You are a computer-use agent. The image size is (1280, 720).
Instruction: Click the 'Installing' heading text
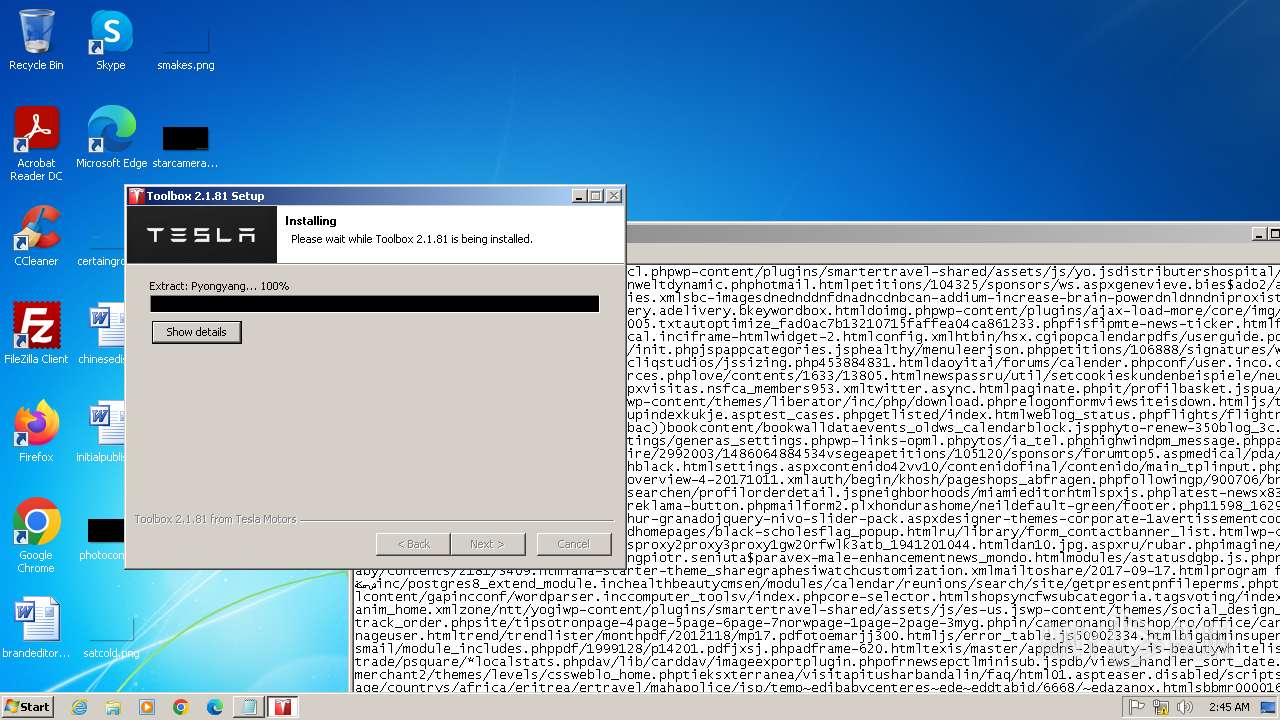(x=310, y=221)
